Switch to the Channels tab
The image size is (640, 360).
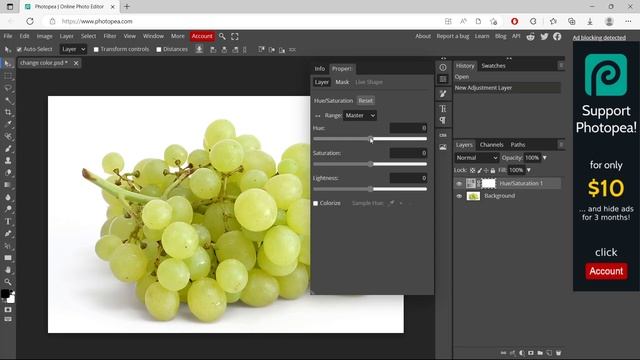pos(491,144)
